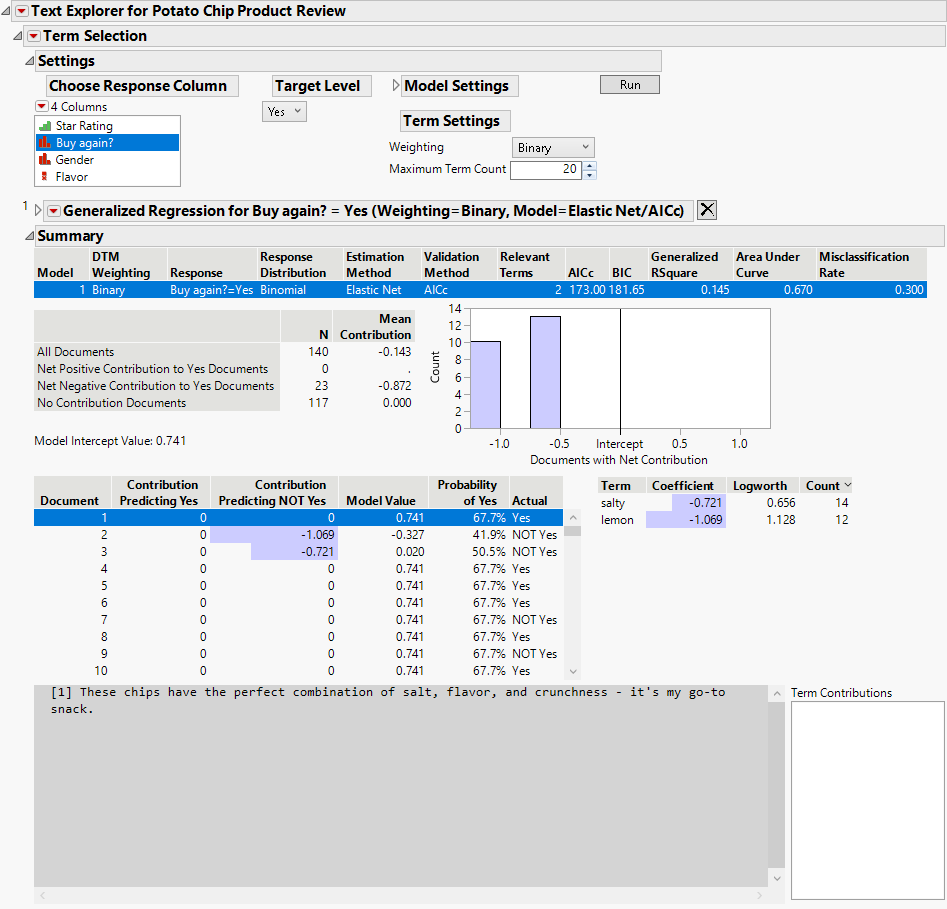Click the Run button
The image size is (947, 909).
coord(630,85)
